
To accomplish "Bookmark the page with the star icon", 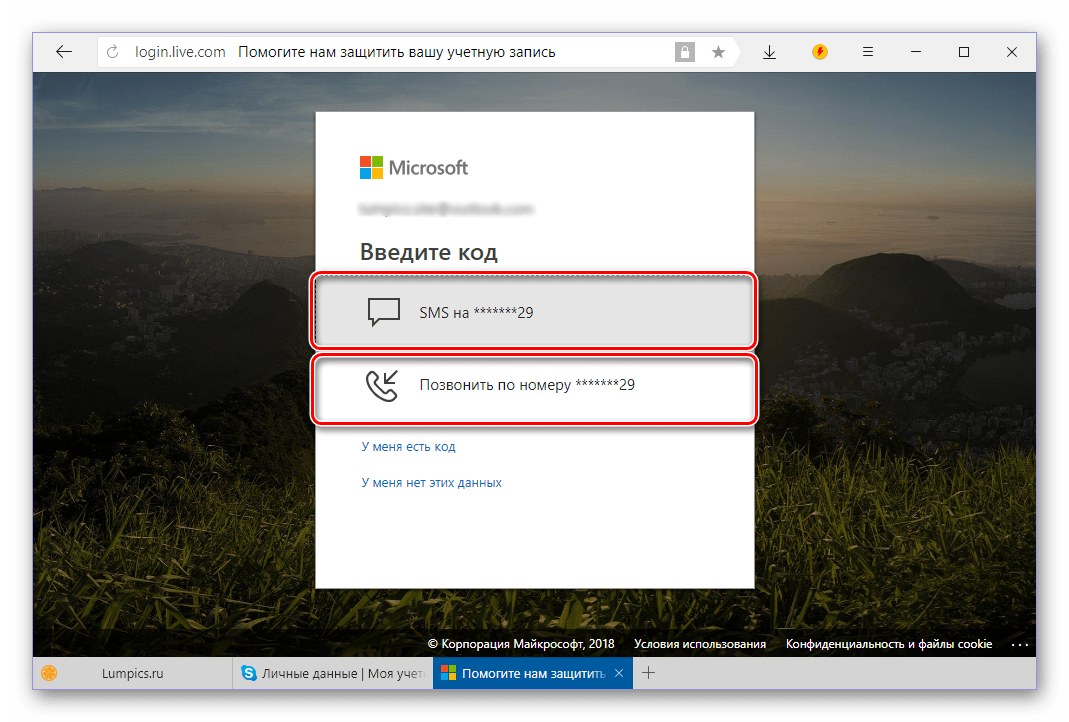I will tap(718, 52).
